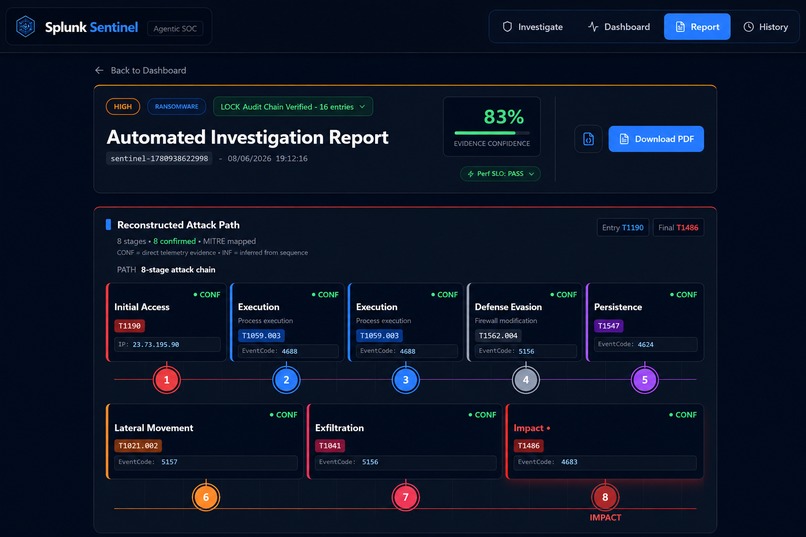The width and height of the screenshot is (806, 537).
Task: Go back to Dashboard link
Action: (140, 70)
